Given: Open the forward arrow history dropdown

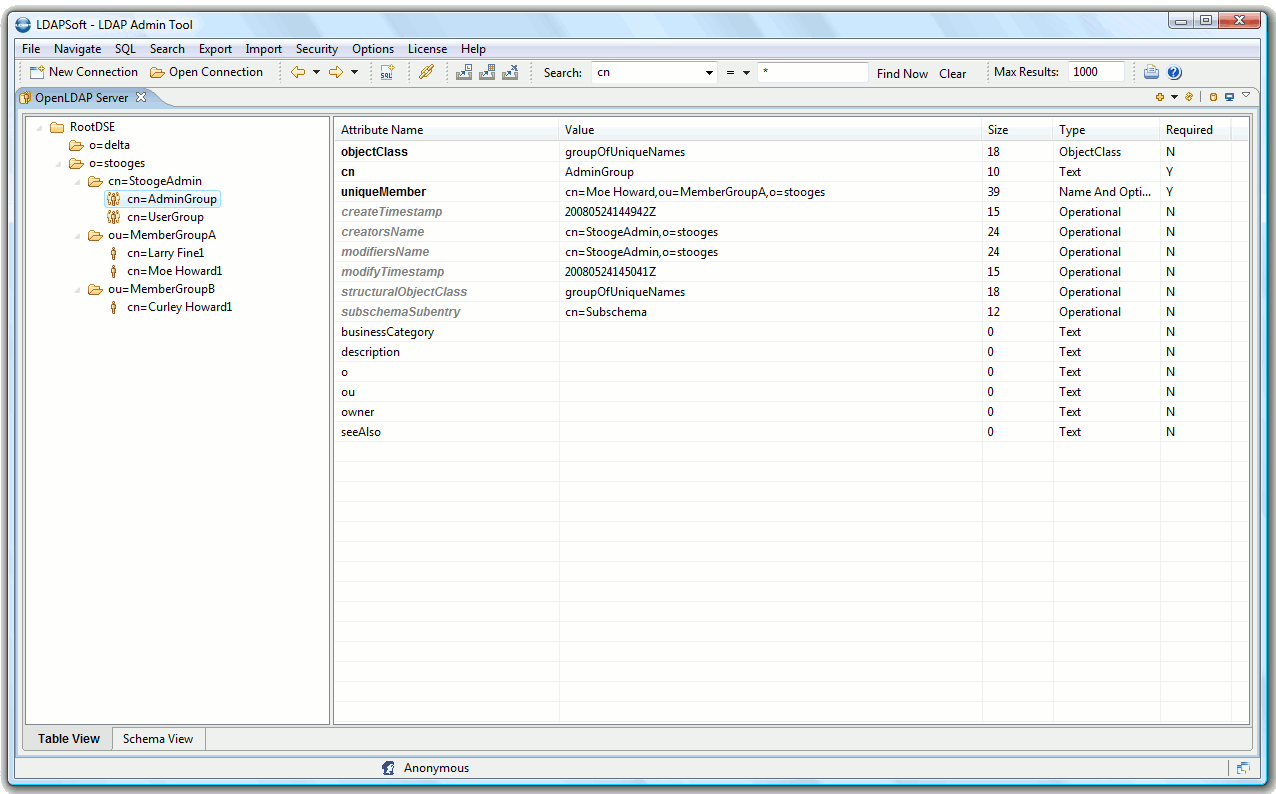Looking at the screenshot, I should click(354, 72).
